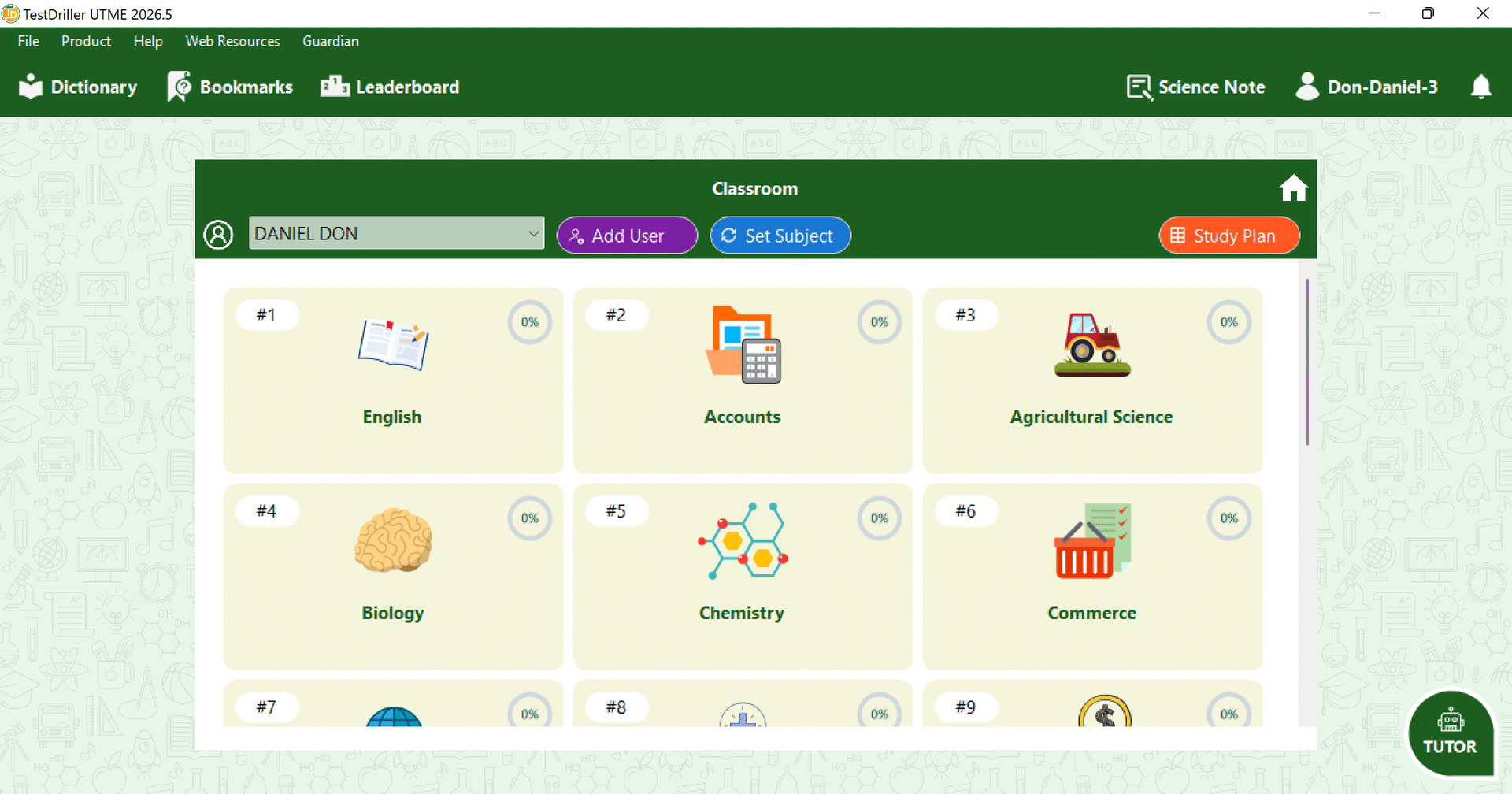Open the icon on card #8
Viewport: 1512px width, 794px height.
743,714
